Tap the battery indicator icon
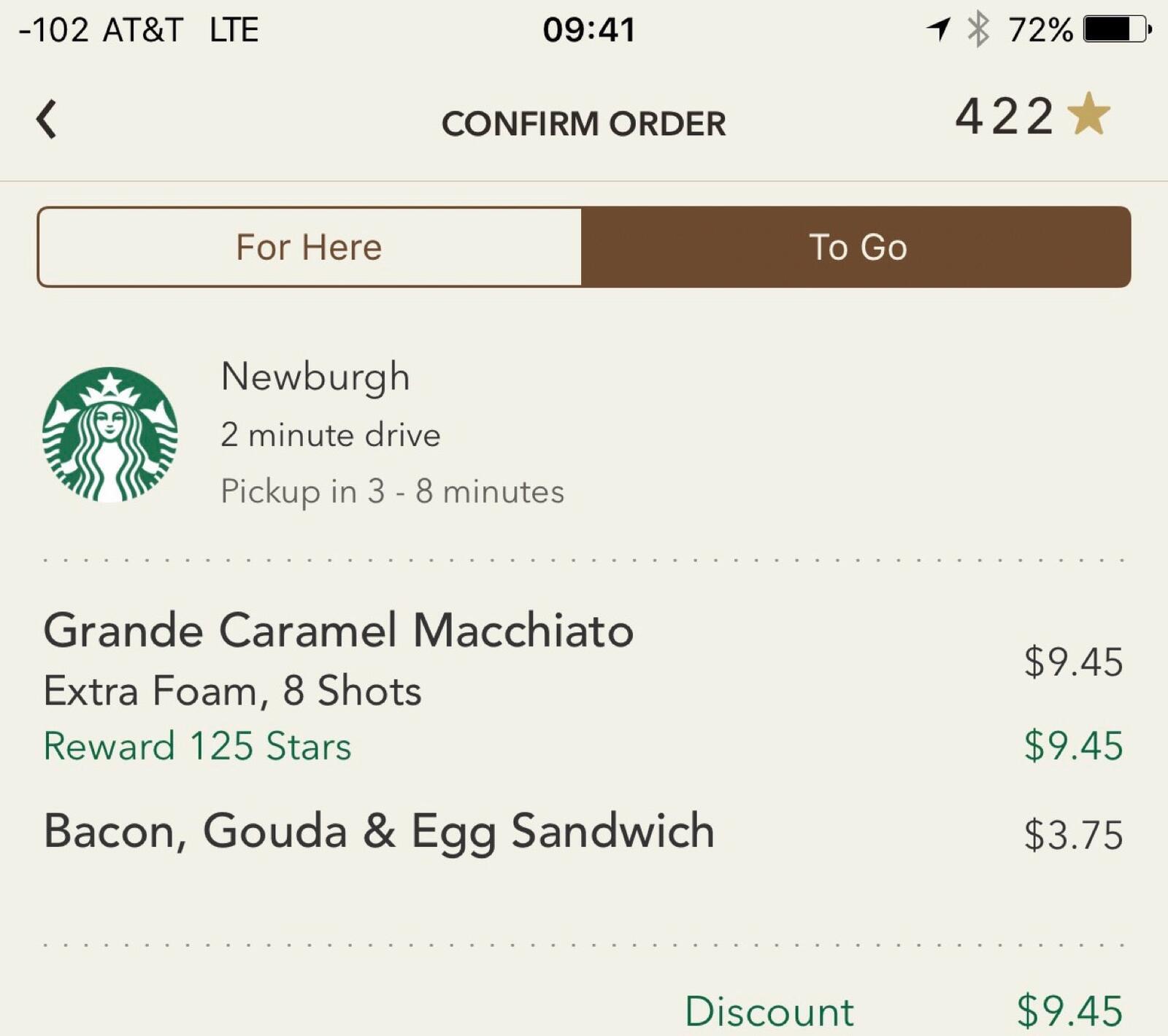The height and width of the screenshot is (1036, 1168). 1117,30
